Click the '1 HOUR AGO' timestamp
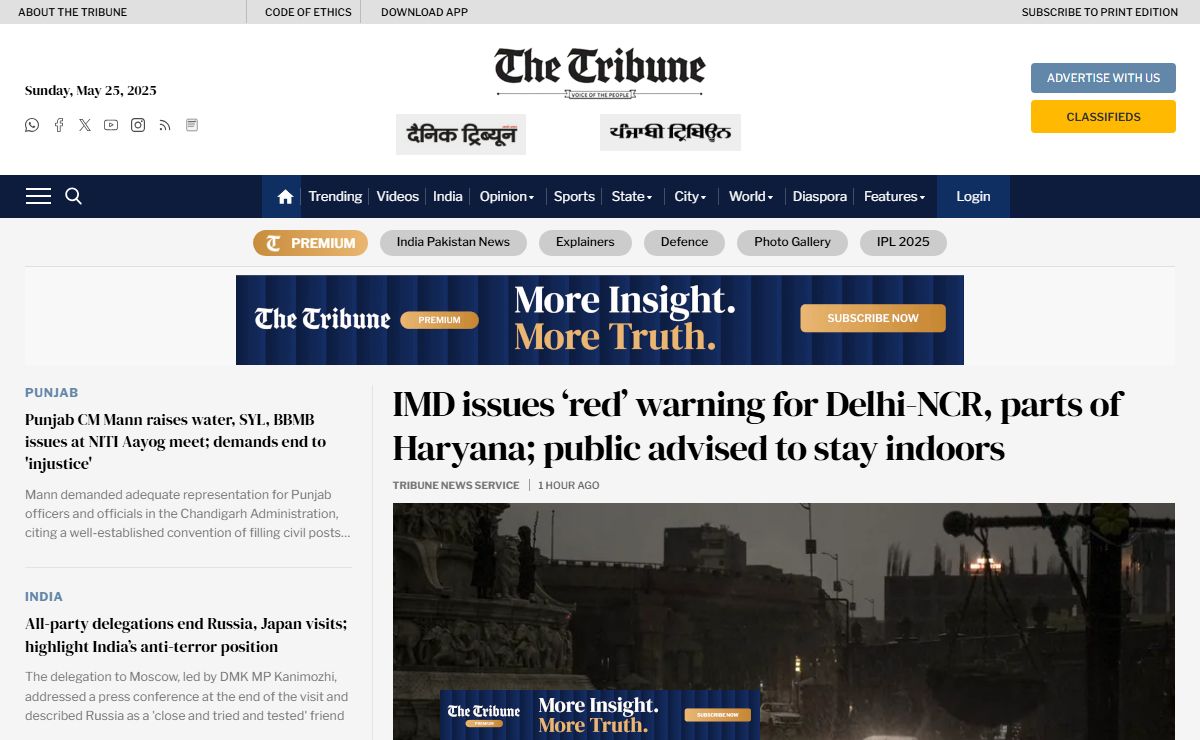The height and width of the screenshot is (740, 1200). point(569,485)
